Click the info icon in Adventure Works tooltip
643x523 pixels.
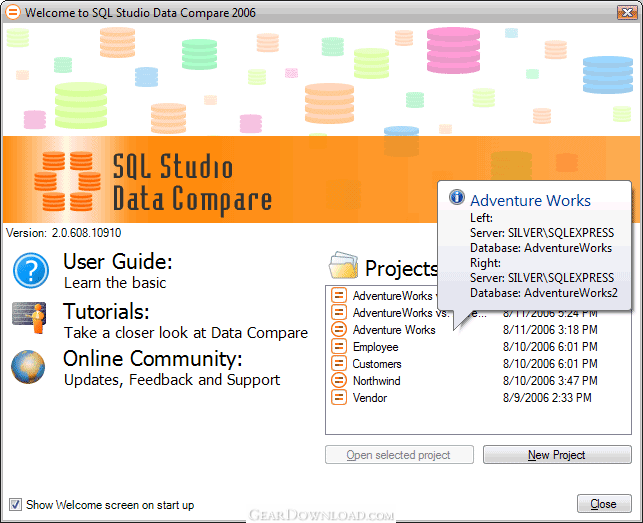(x=457, y=197)
